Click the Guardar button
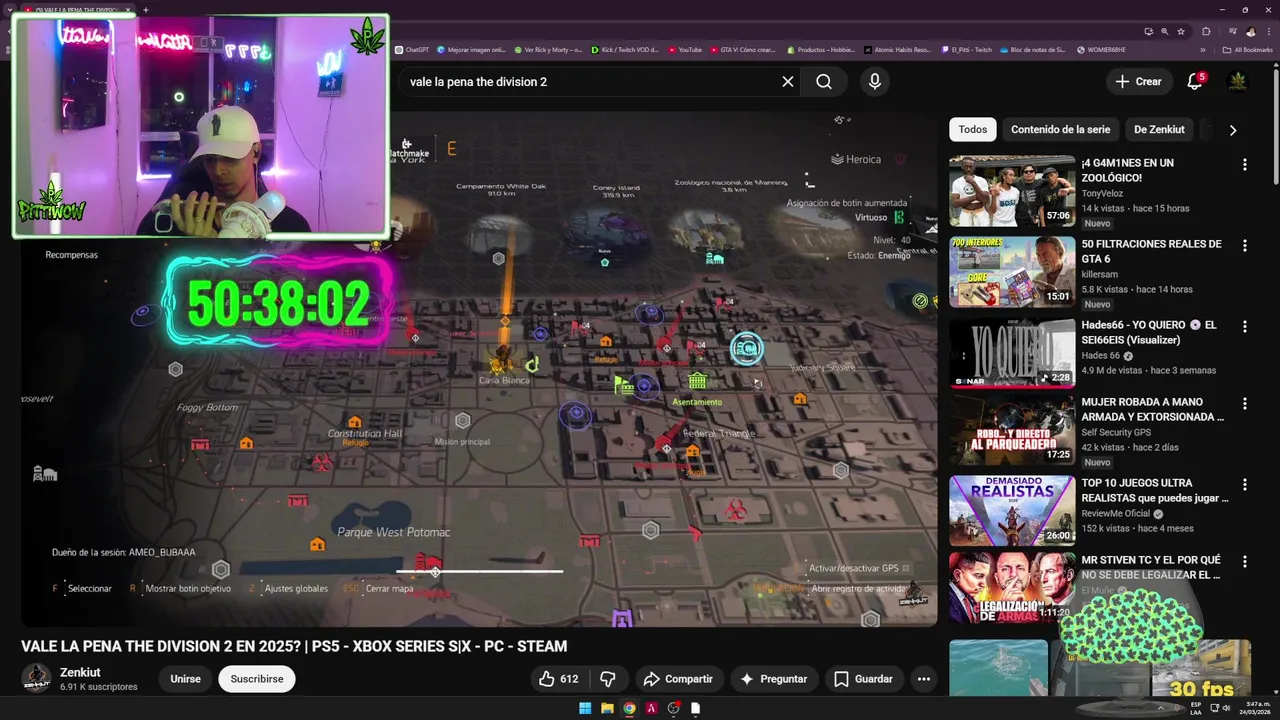This screenshot has width=1280, height=720. 863,679
